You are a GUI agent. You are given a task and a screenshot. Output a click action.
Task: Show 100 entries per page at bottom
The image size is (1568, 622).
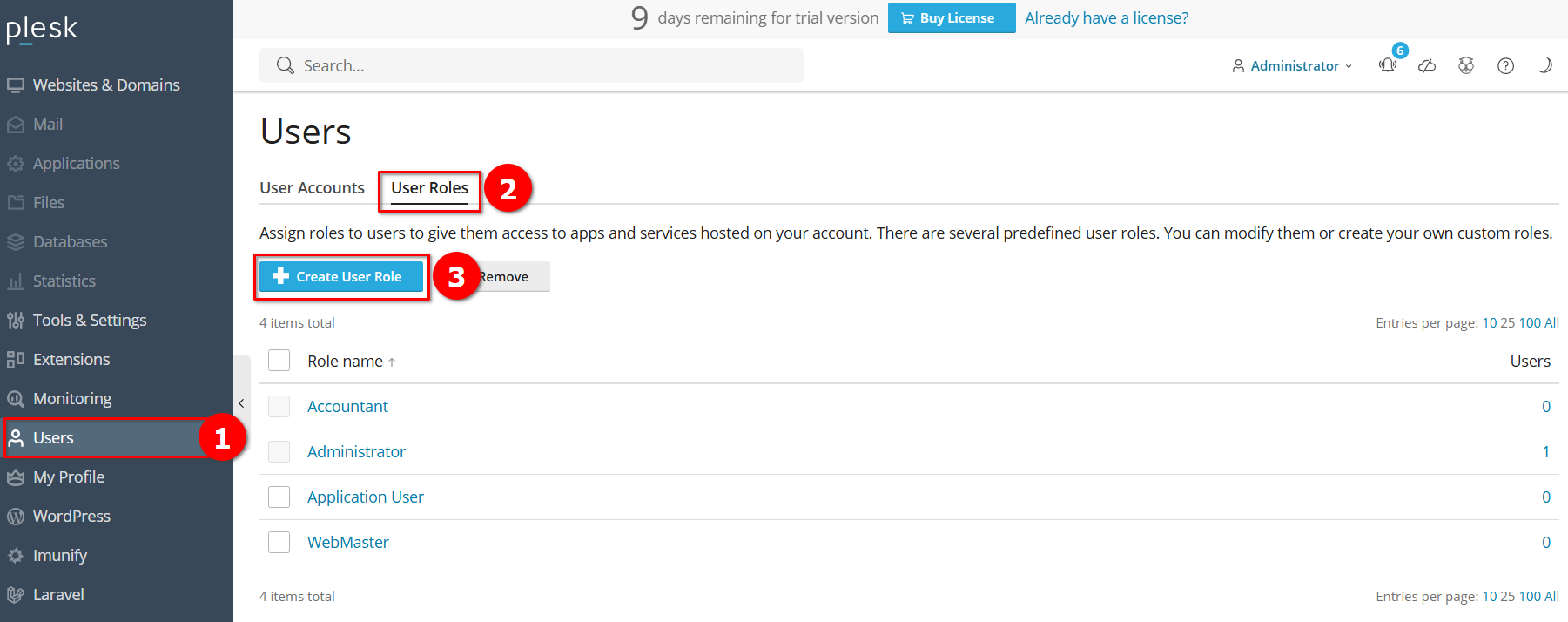1530,597
